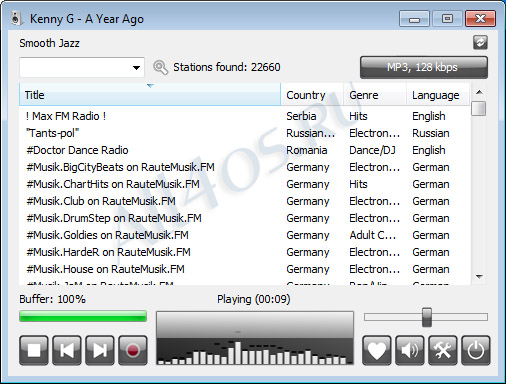Click the "Serbia" country cell

[301, 116]
